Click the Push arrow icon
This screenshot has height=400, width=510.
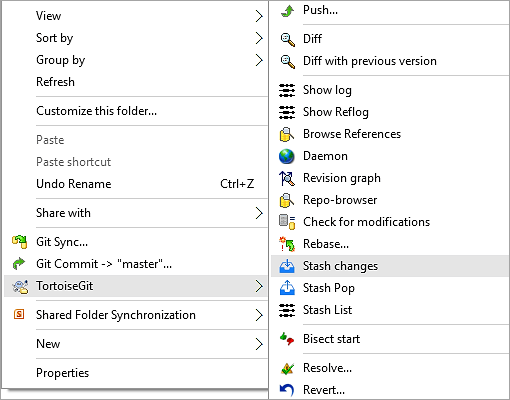[287, 11]
